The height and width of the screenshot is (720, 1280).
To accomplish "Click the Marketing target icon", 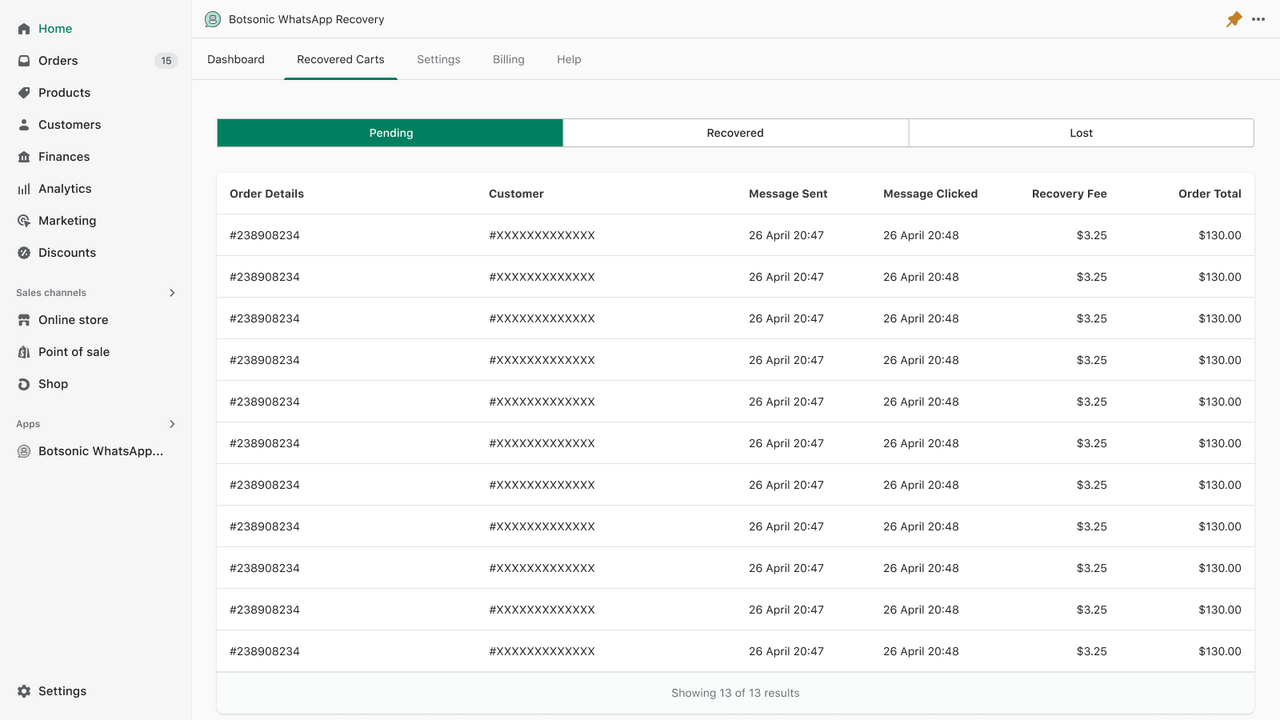I will (24, 221).
